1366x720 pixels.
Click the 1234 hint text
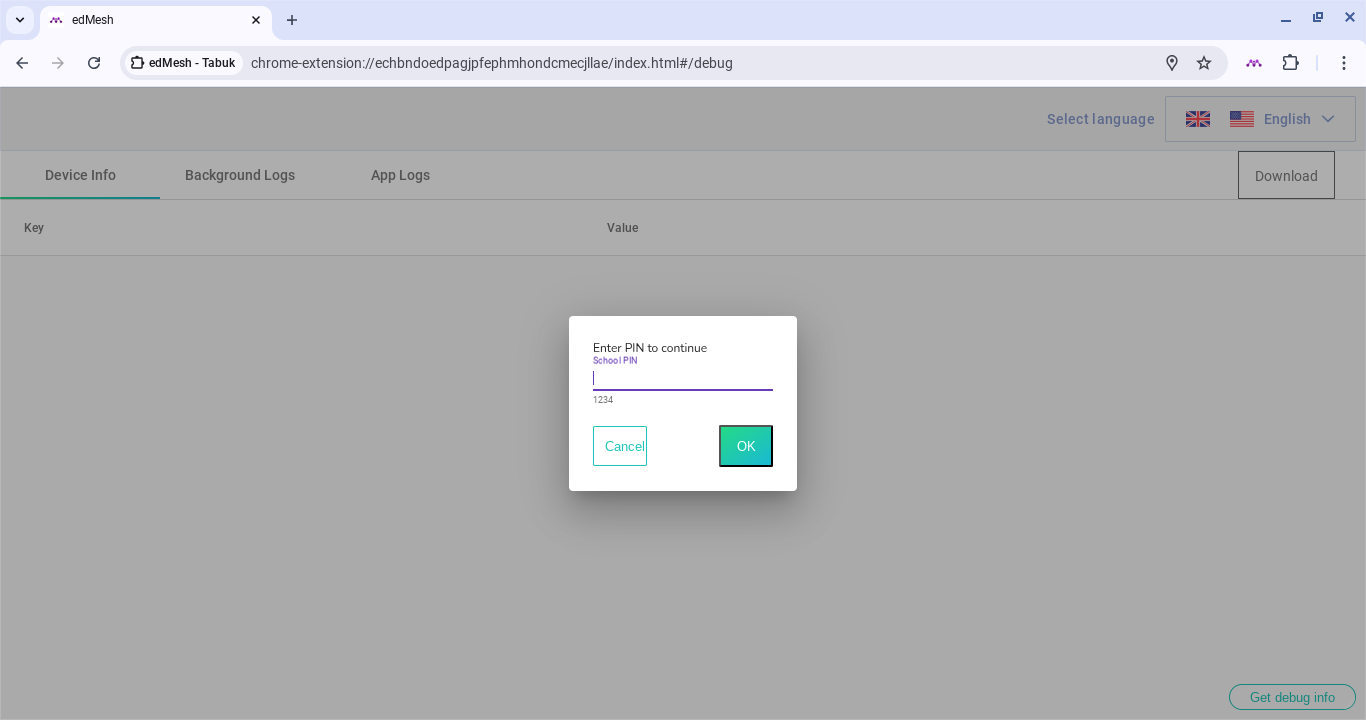pos(603,400)
